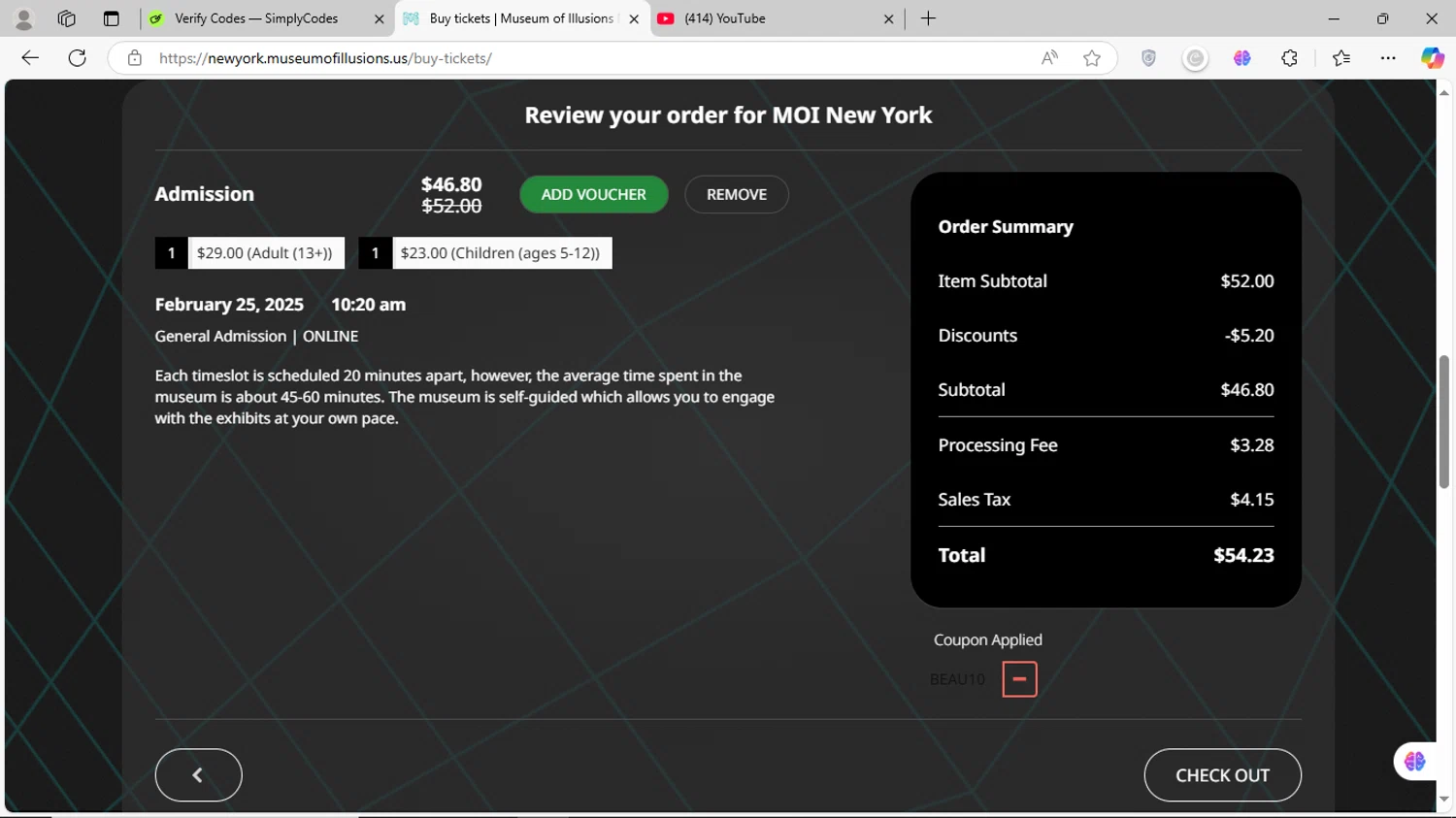Click the Adult (13+) ticket quantity chip

[x=249, y=253]
